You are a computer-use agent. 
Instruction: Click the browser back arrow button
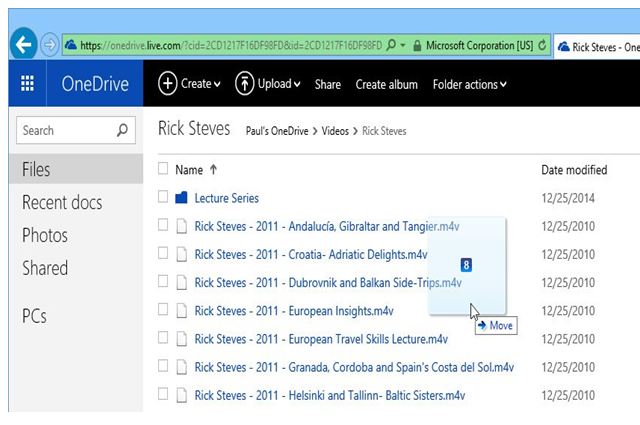(x=23, y=44)
